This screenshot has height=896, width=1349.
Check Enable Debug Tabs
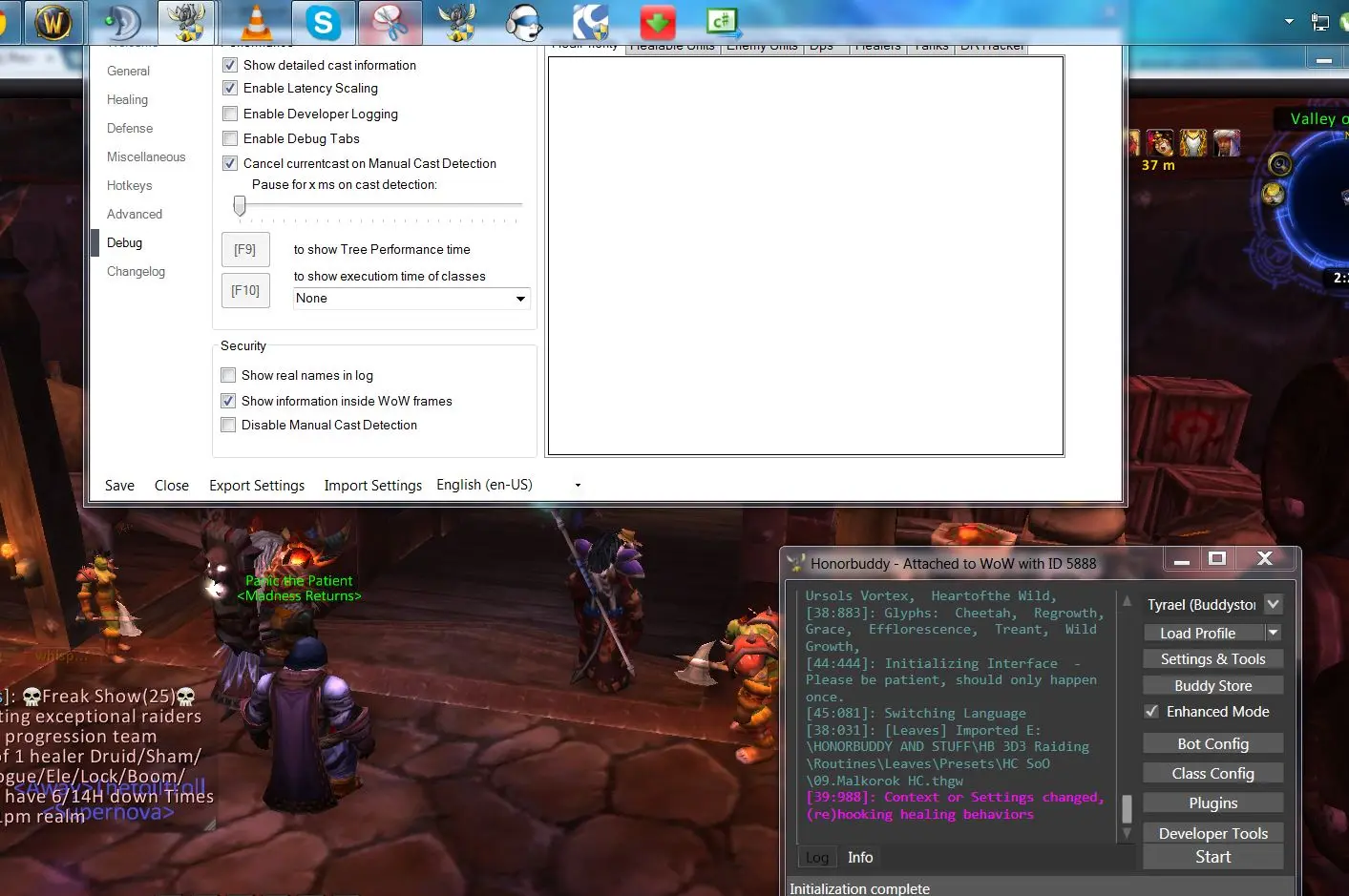click(230, 138)
